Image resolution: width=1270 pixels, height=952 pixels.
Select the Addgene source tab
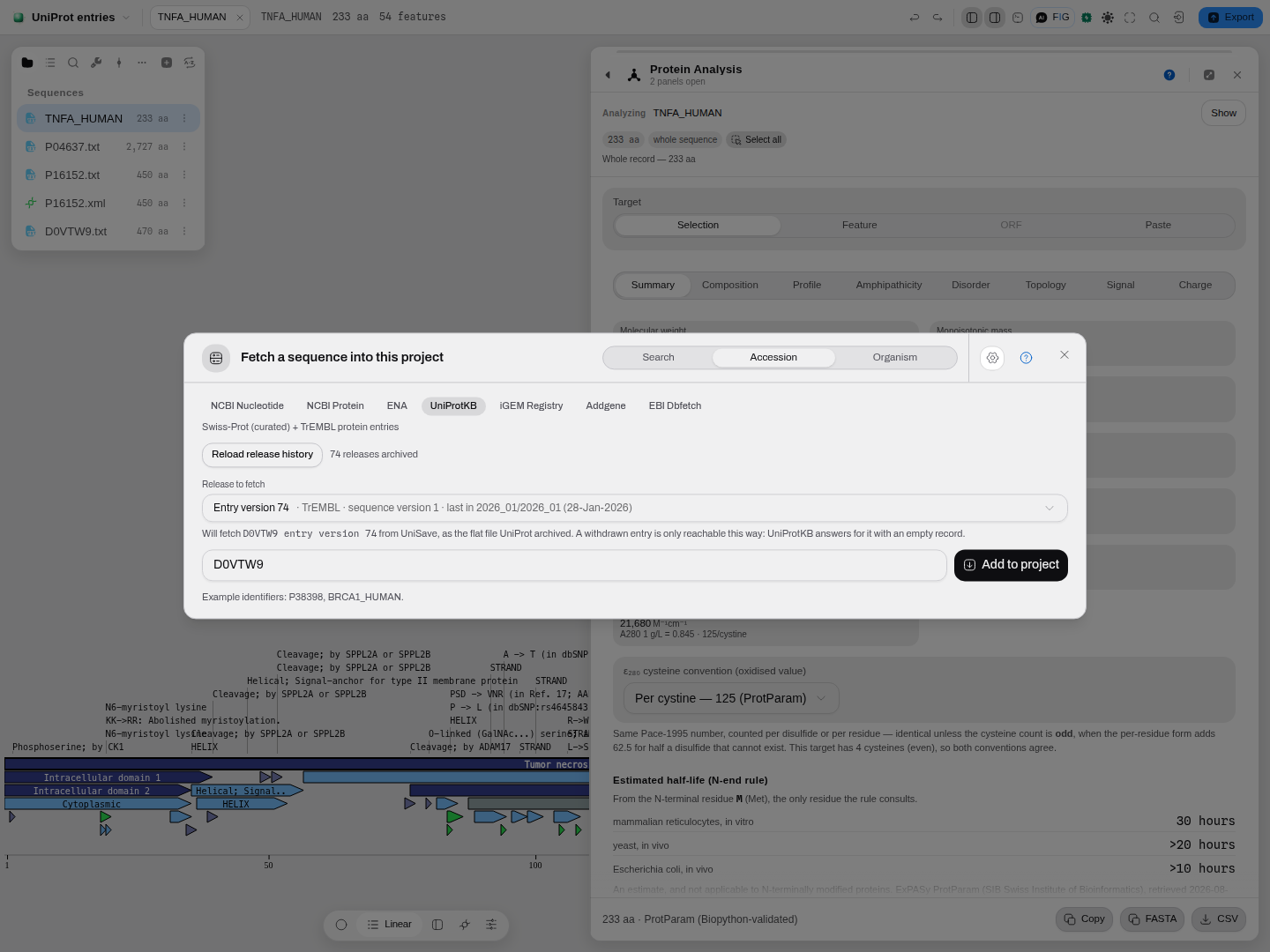click(606, 405)
